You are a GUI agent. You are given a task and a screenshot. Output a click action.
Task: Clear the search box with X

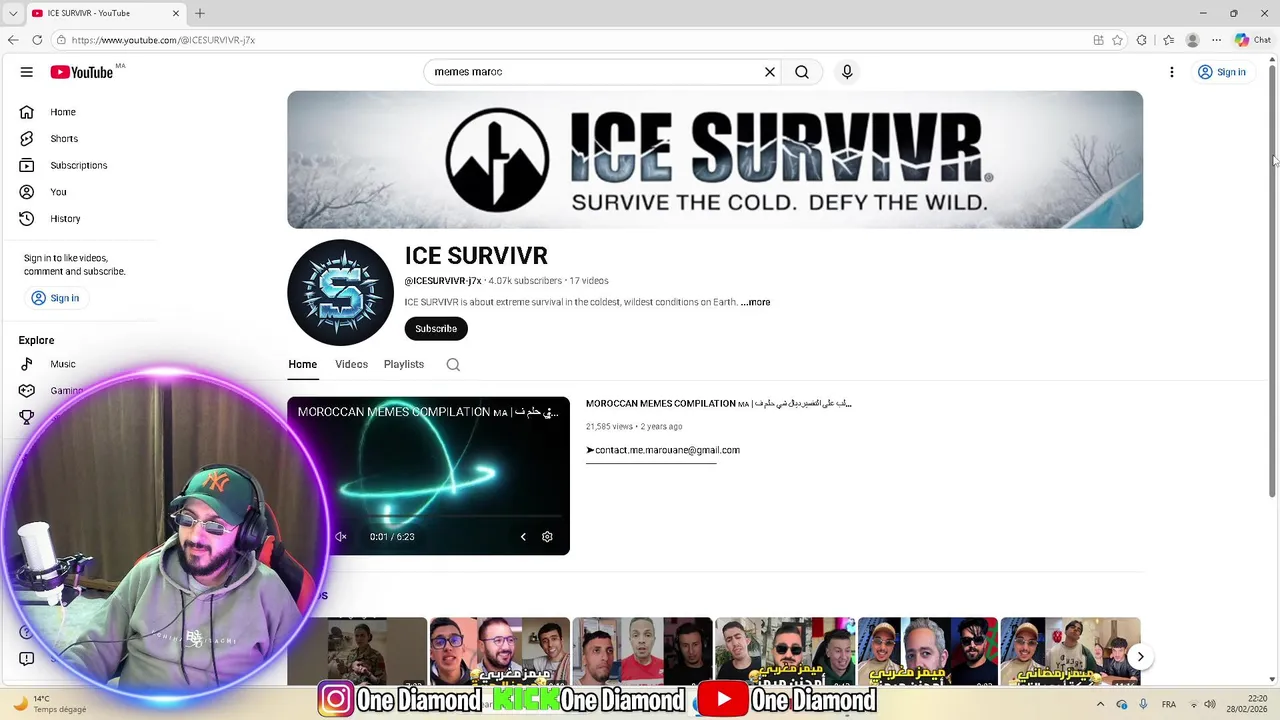770,72
